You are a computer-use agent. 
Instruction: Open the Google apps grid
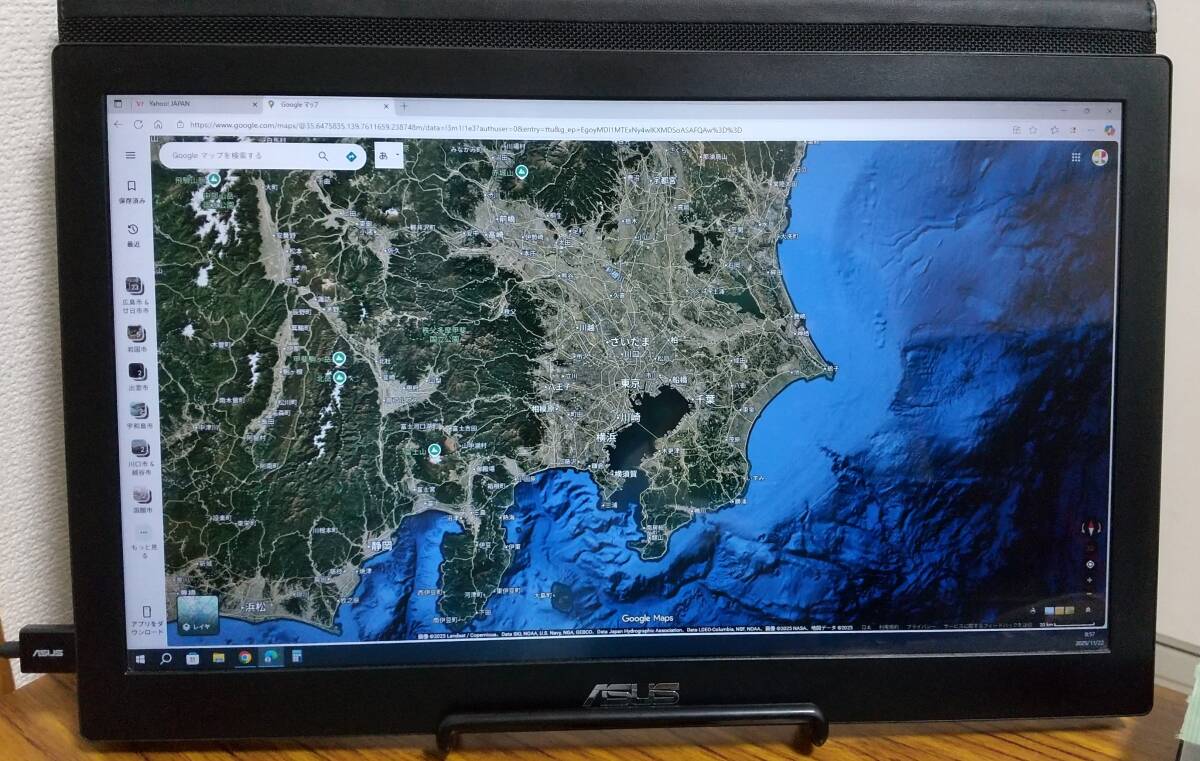pyautogui.click(x=1076, y=157)
